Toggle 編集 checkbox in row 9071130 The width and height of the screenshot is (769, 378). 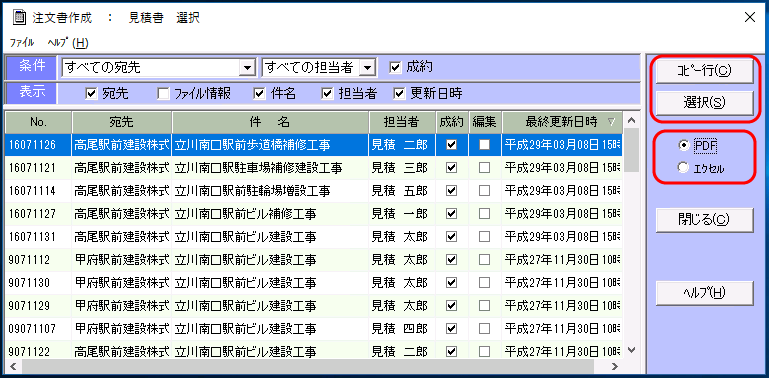click(485, 282)
